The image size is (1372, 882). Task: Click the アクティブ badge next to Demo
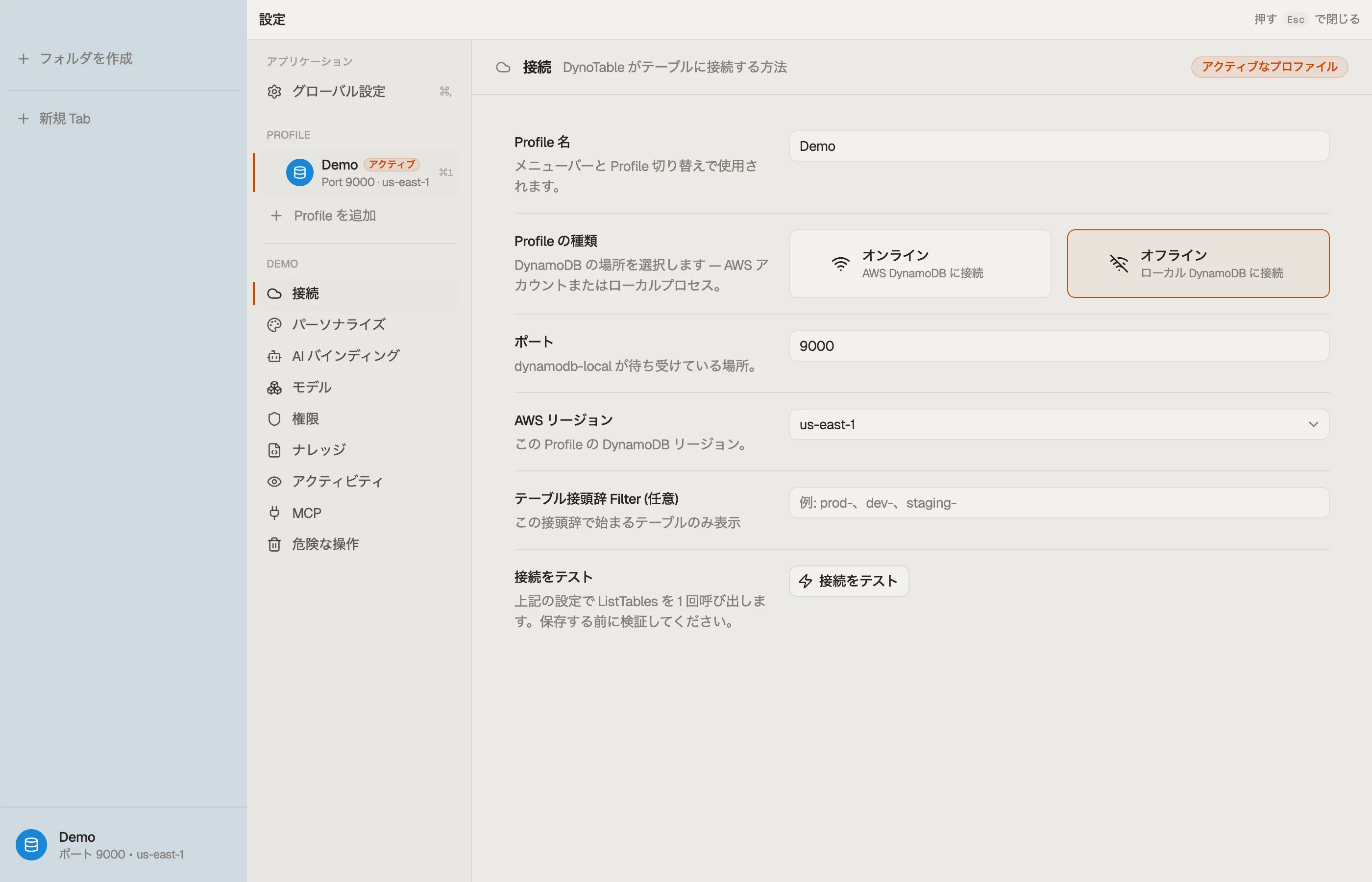(x=392, y=165)
